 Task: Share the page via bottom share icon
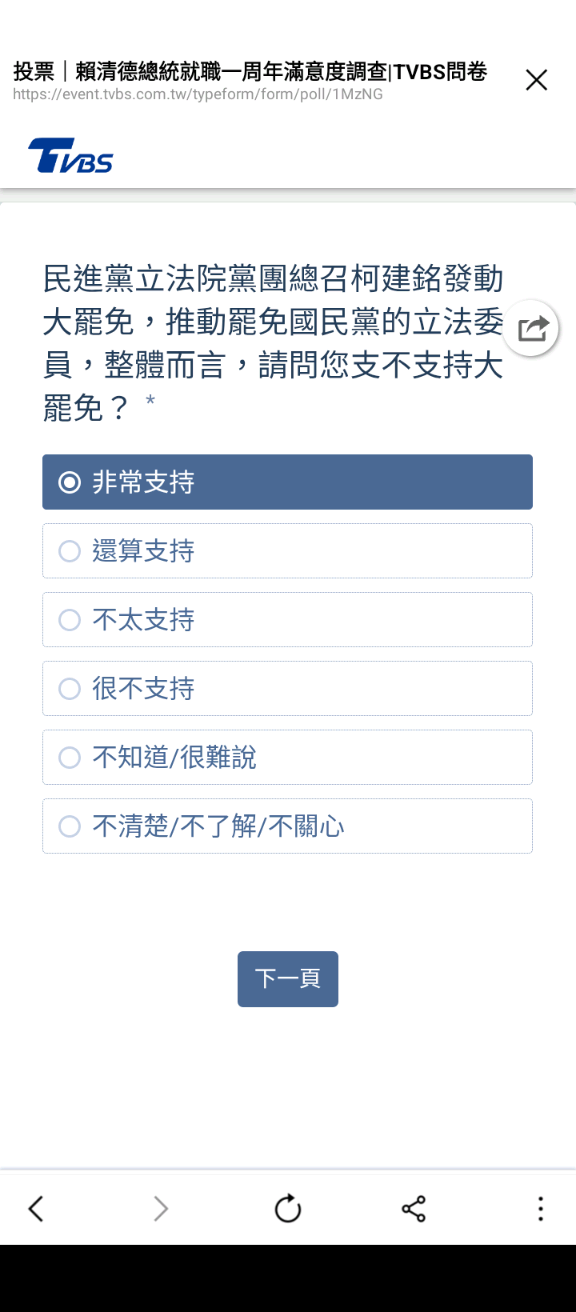tap(414, 1209)
